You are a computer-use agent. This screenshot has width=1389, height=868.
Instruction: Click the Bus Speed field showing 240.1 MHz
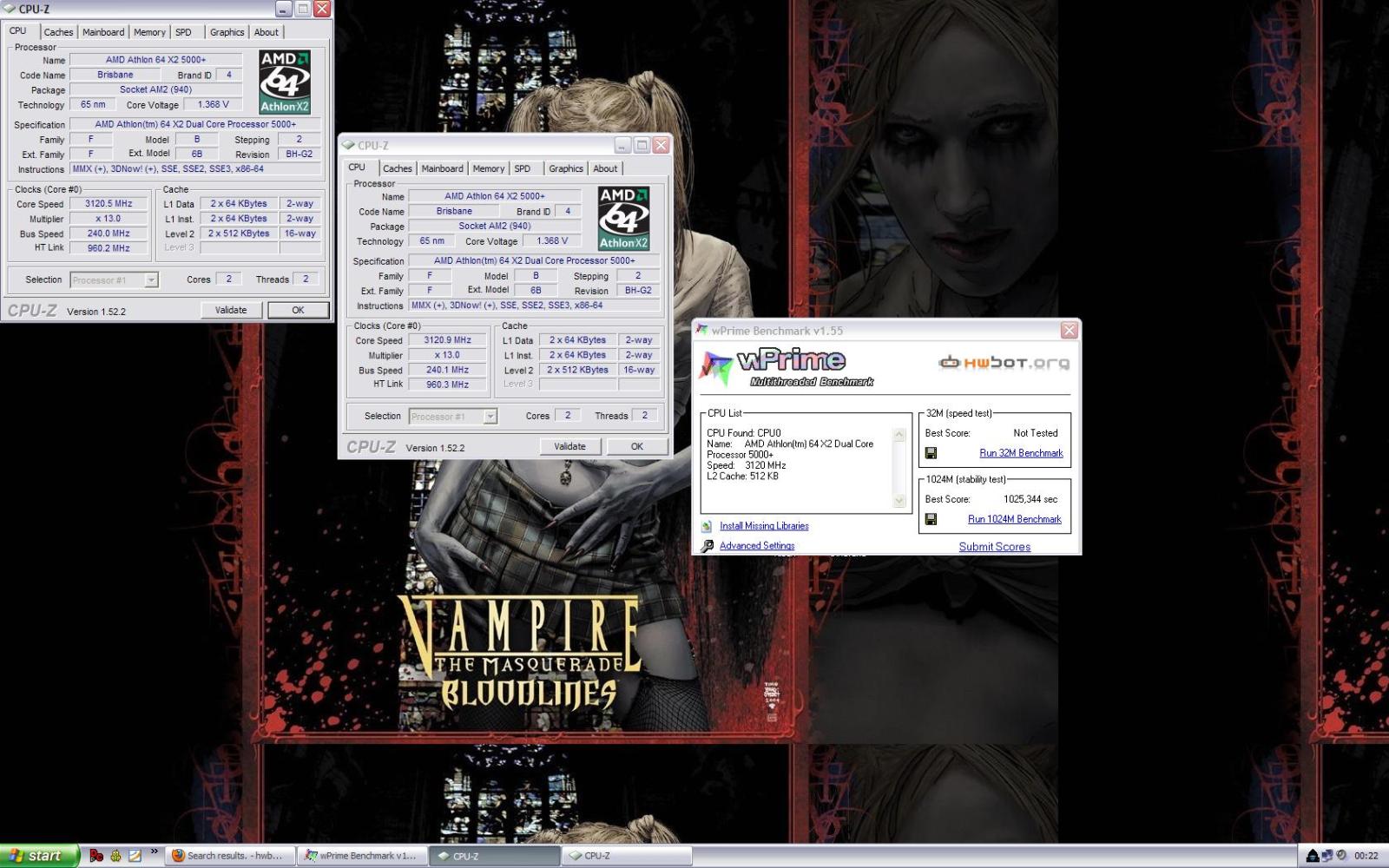[x=447, y=370]
